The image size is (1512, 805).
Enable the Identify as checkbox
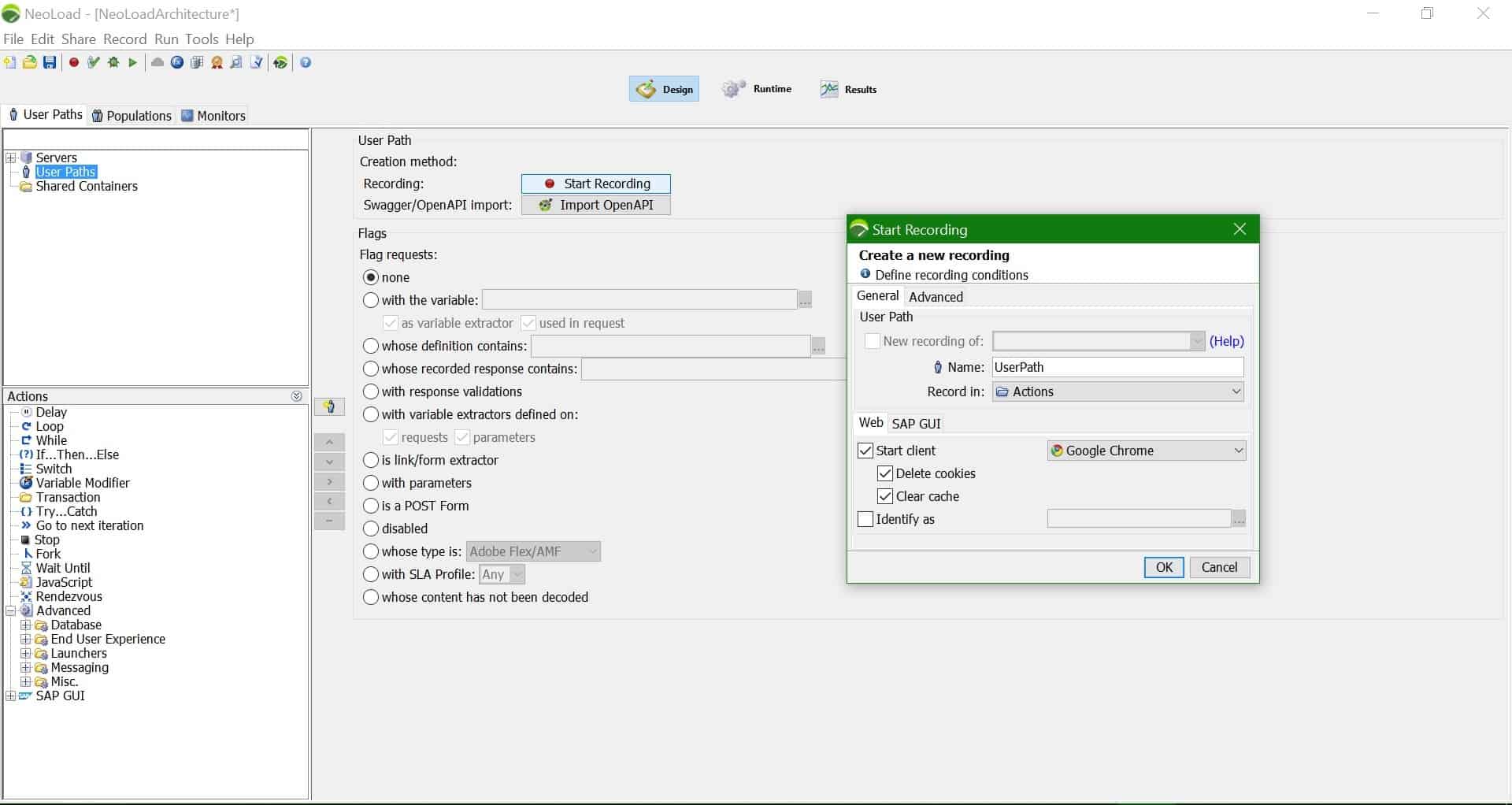pos(865,519)
